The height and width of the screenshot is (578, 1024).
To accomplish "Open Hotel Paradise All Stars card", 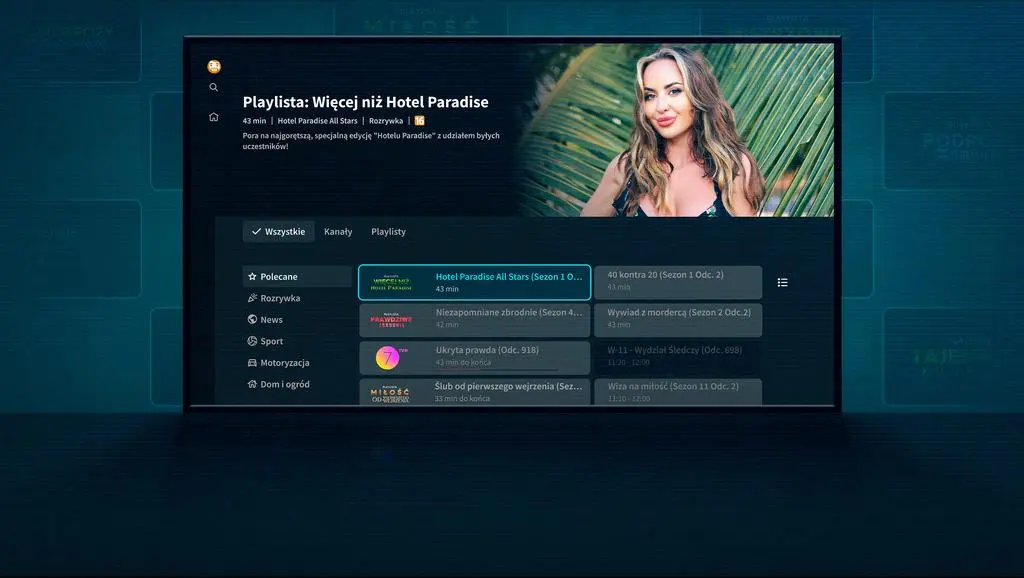I will (x=475, y=282).
